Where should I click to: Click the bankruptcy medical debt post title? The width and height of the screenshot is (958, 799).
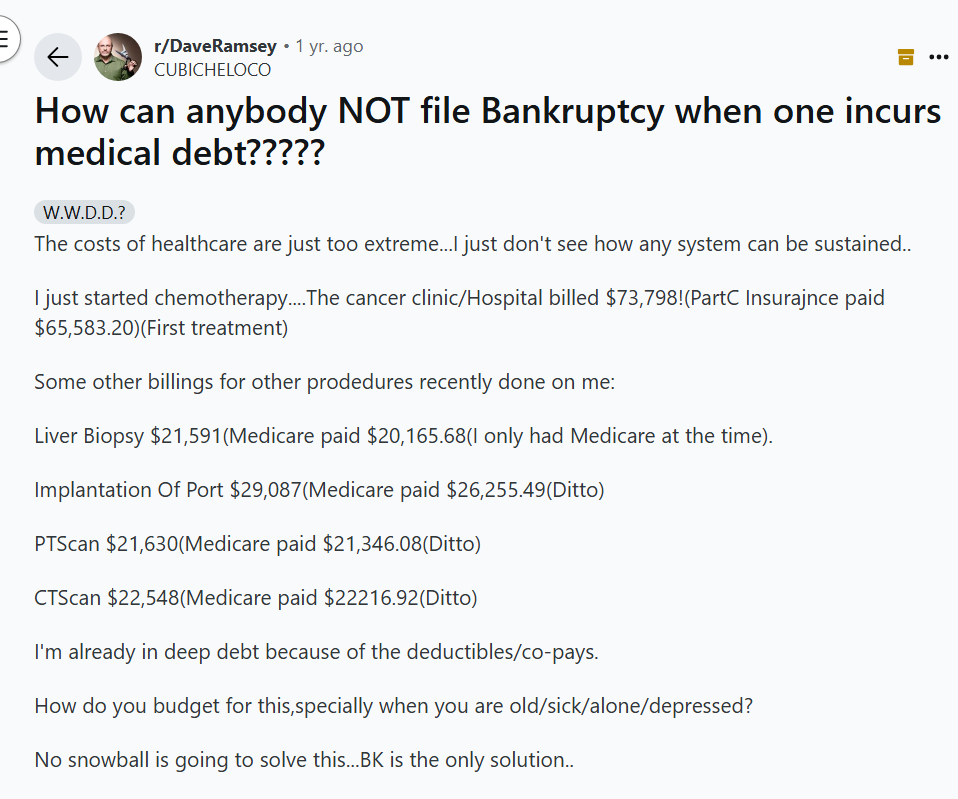pos(488,132)
